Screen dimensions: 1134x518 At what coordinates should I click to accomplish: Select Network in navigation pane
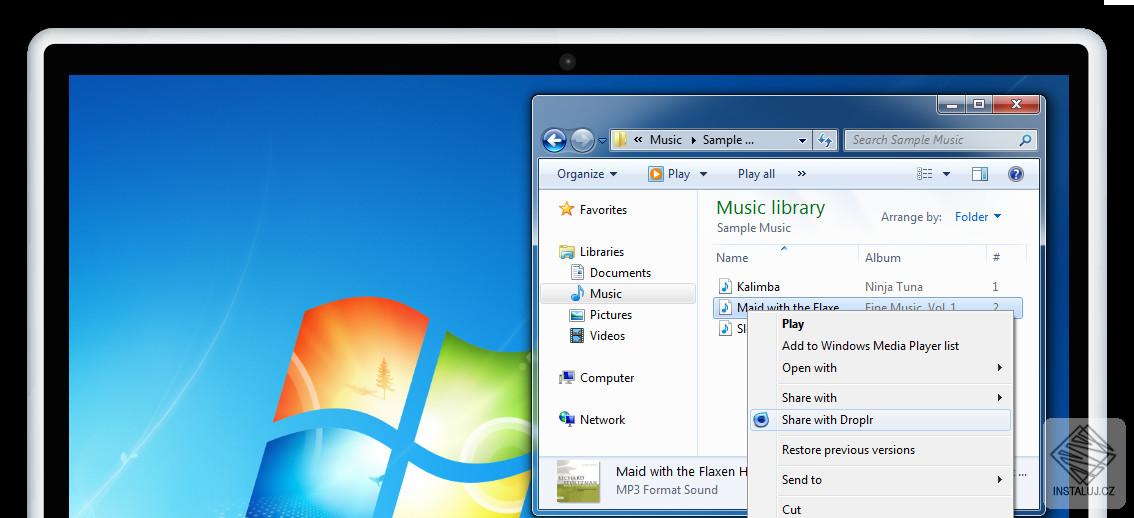(602, 420)
